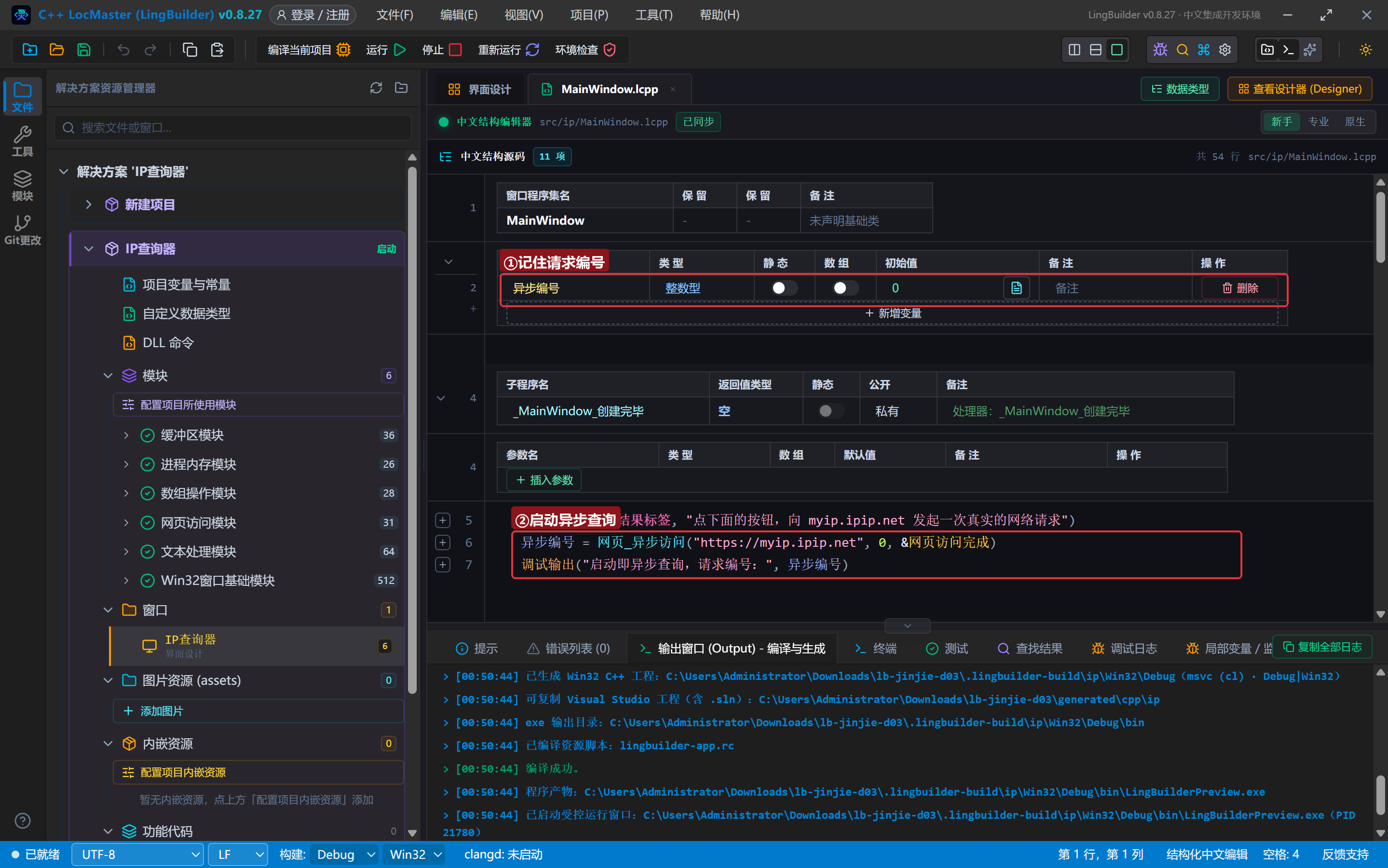Open the Modules sidebar panel
This screenshot has width=1388, height=868.
coord(22,186)
